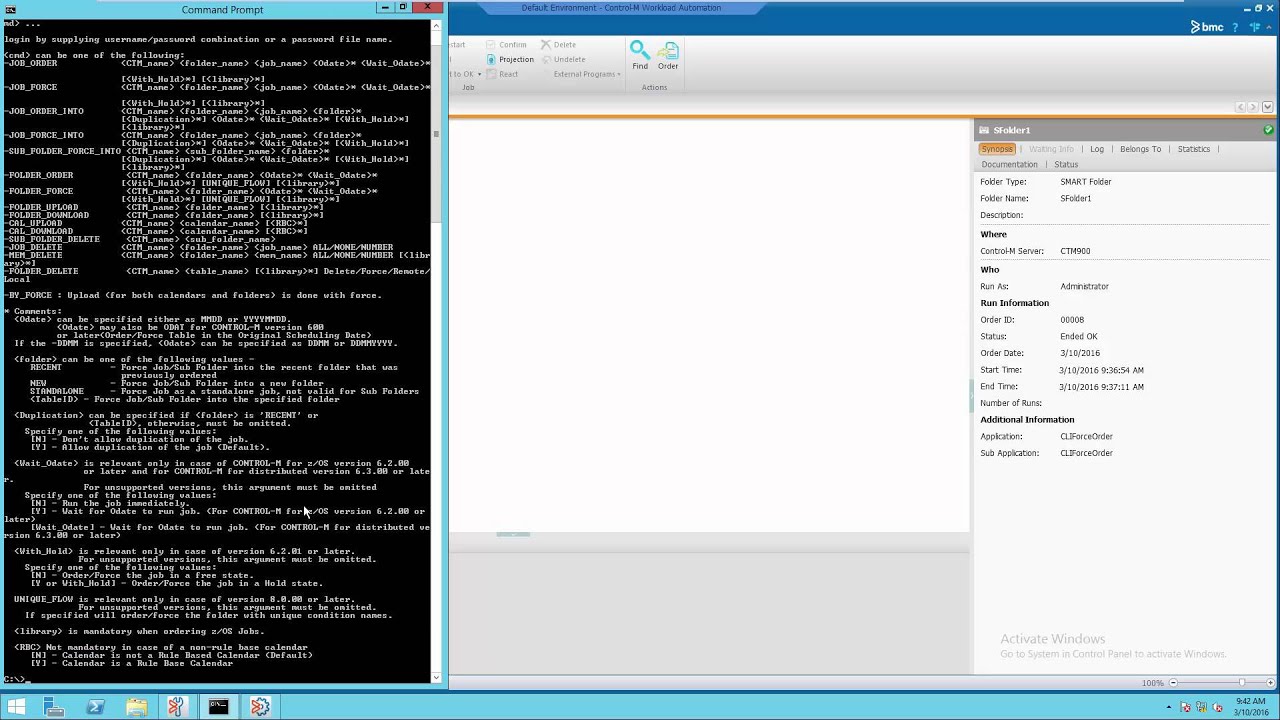Click the SFolder1 folder icon in header
The width and height of the screenshot is (1280, 720).
tap(984, 130)
